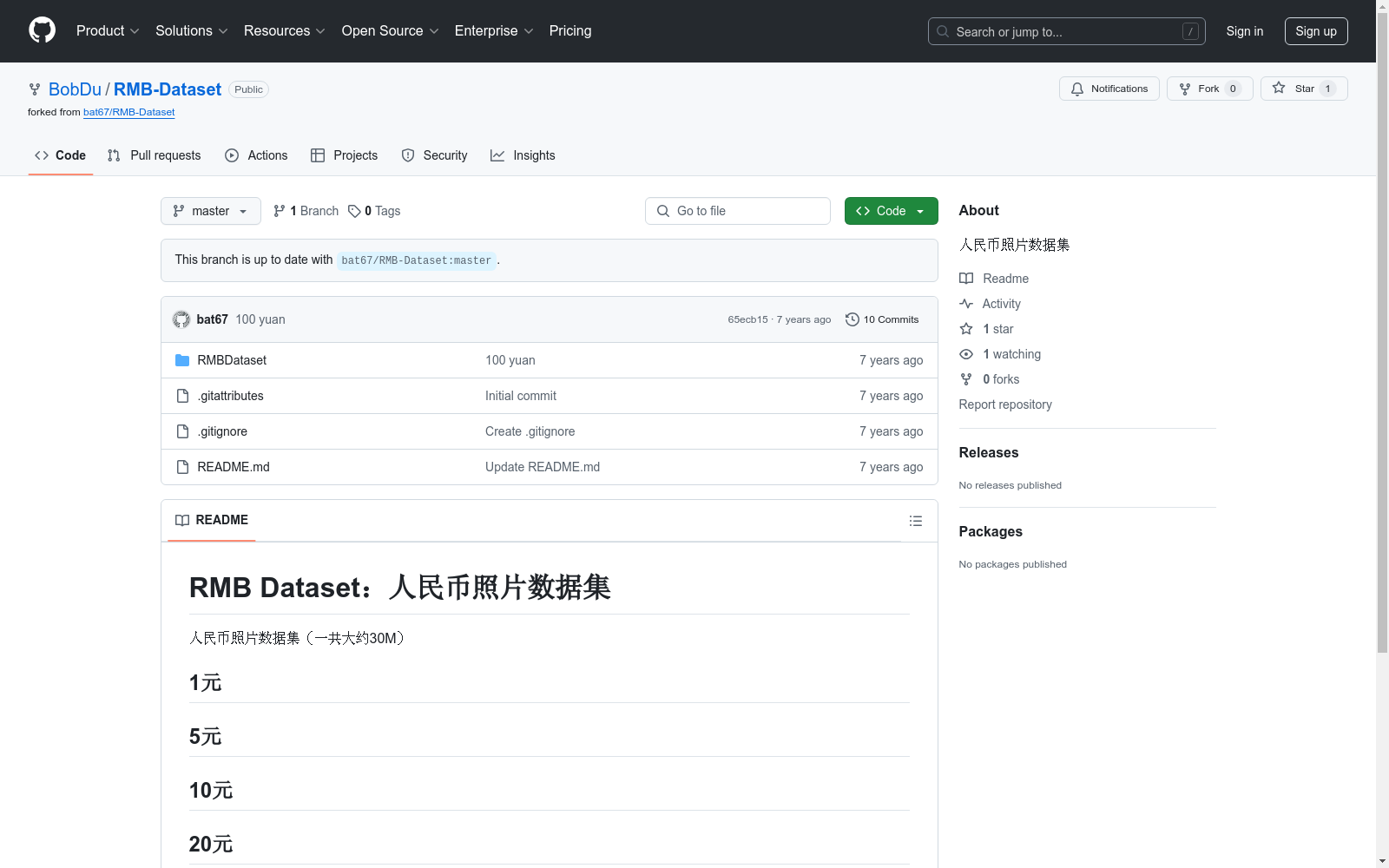Open the Security tab

click(x=434, y=155)
